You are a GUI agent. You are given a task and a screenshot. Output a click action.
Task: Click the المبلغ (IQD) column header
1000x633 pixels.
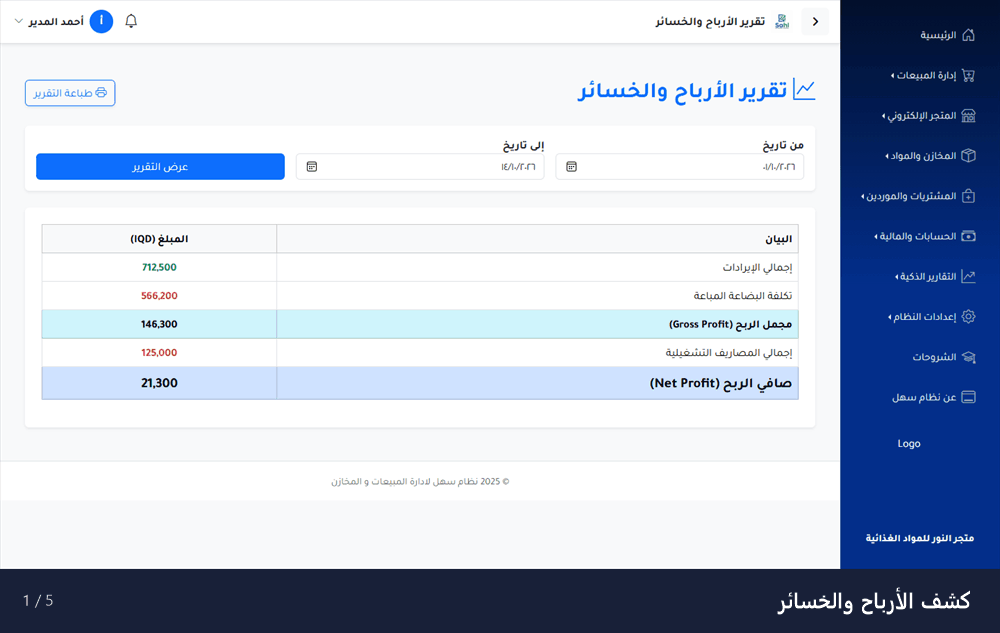(159, 239)
